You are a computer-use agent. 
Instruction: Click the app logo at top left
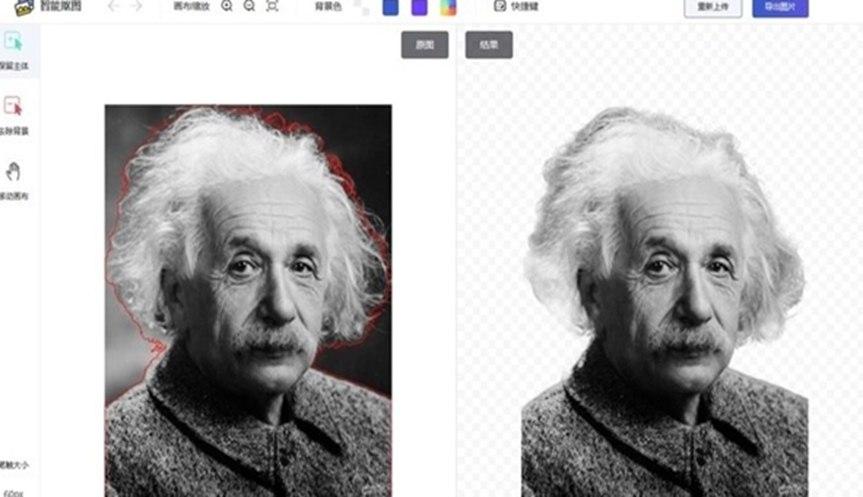(x=24, y=7)
